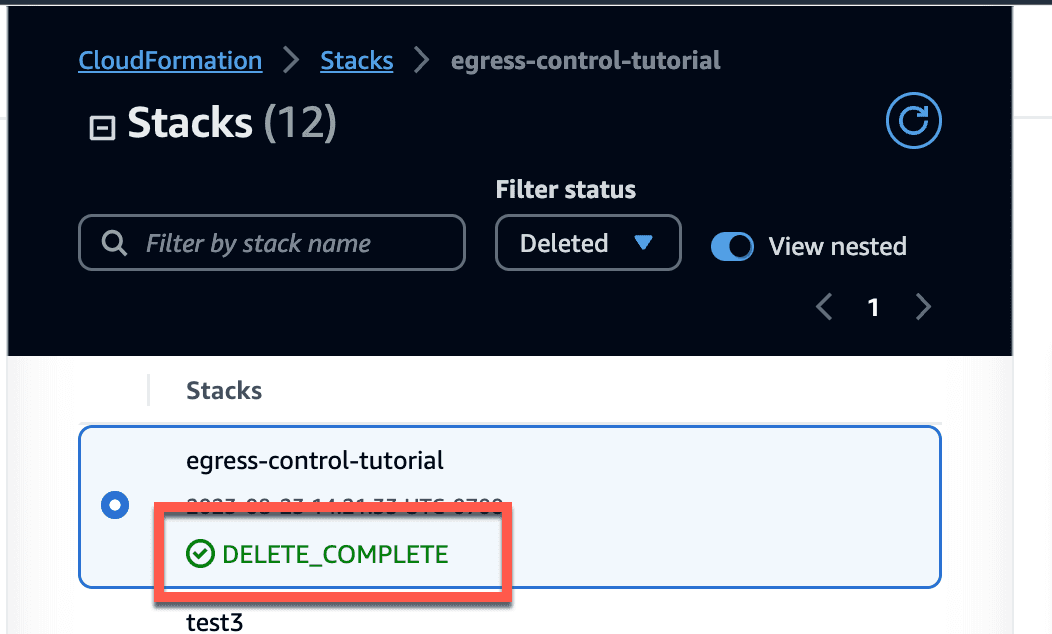Image resolution: width=1052 pixels, height=634 pixels.
Task: Click the Filter by stack name field
Action: [272, 242]
